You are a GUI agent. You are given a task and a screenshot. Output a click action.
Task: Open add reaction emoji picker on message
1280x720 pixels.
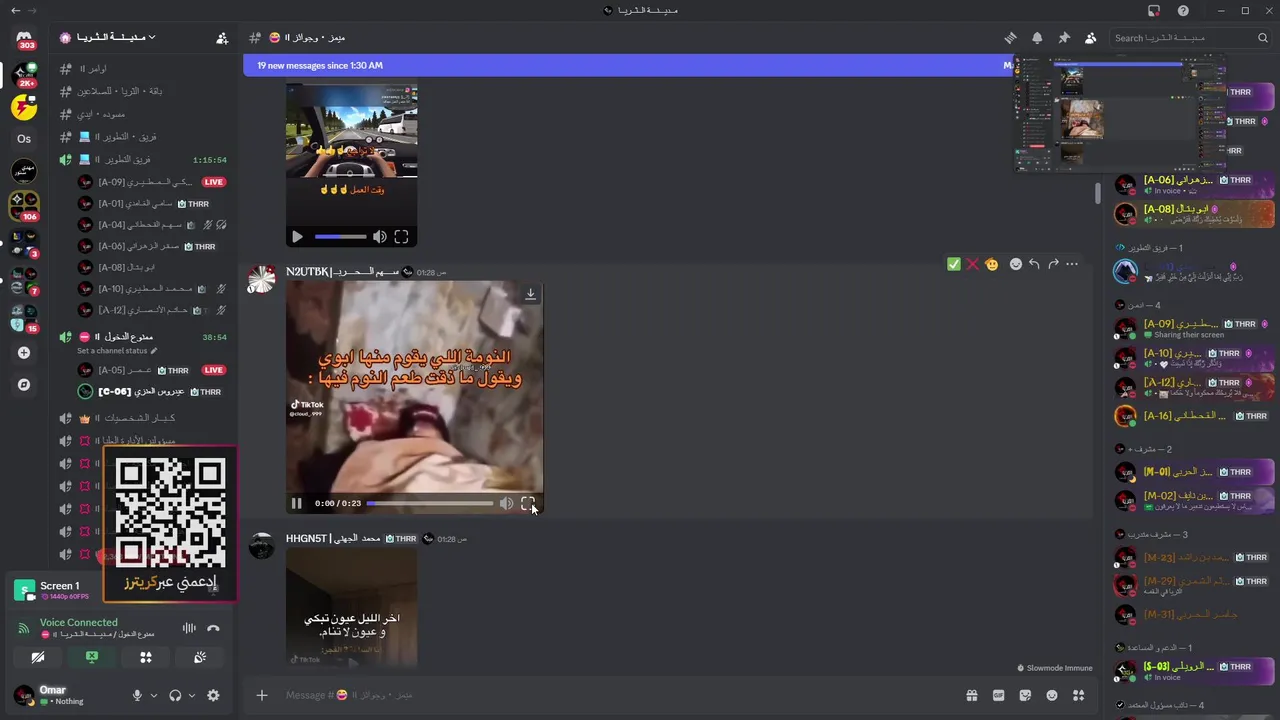click(1016, 264)
